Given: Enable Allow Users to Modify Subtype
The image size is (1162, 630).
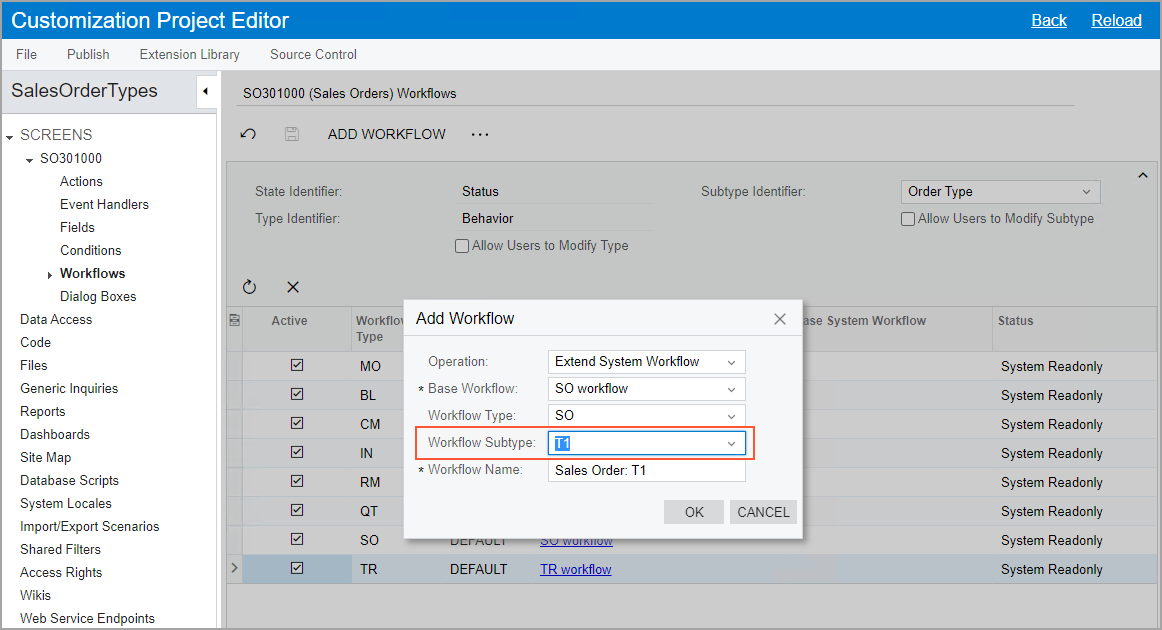Looking at the screenshot, I should point(908,219).
